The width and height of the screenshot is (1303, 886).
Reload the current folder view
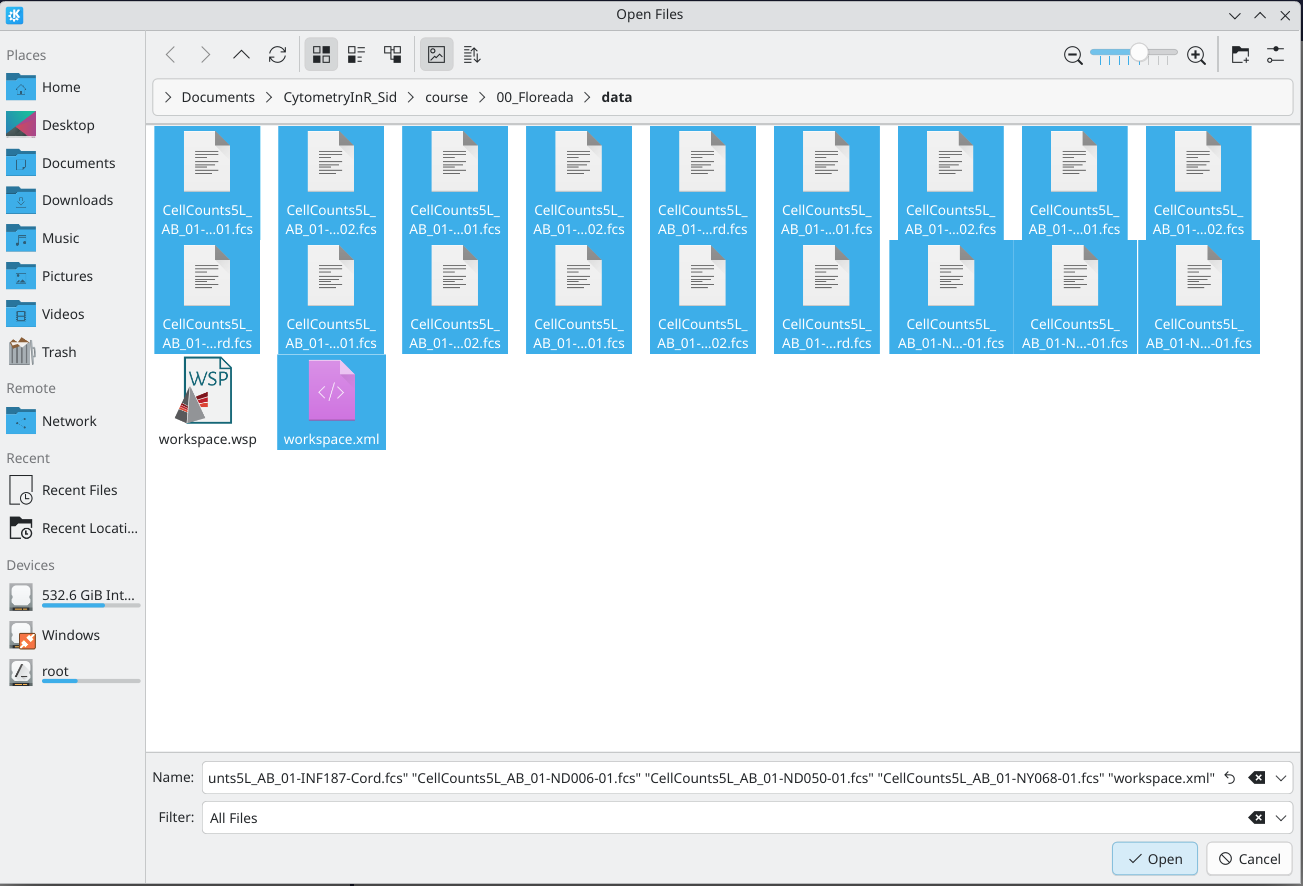pyautogui.click(x=278, y=55)
